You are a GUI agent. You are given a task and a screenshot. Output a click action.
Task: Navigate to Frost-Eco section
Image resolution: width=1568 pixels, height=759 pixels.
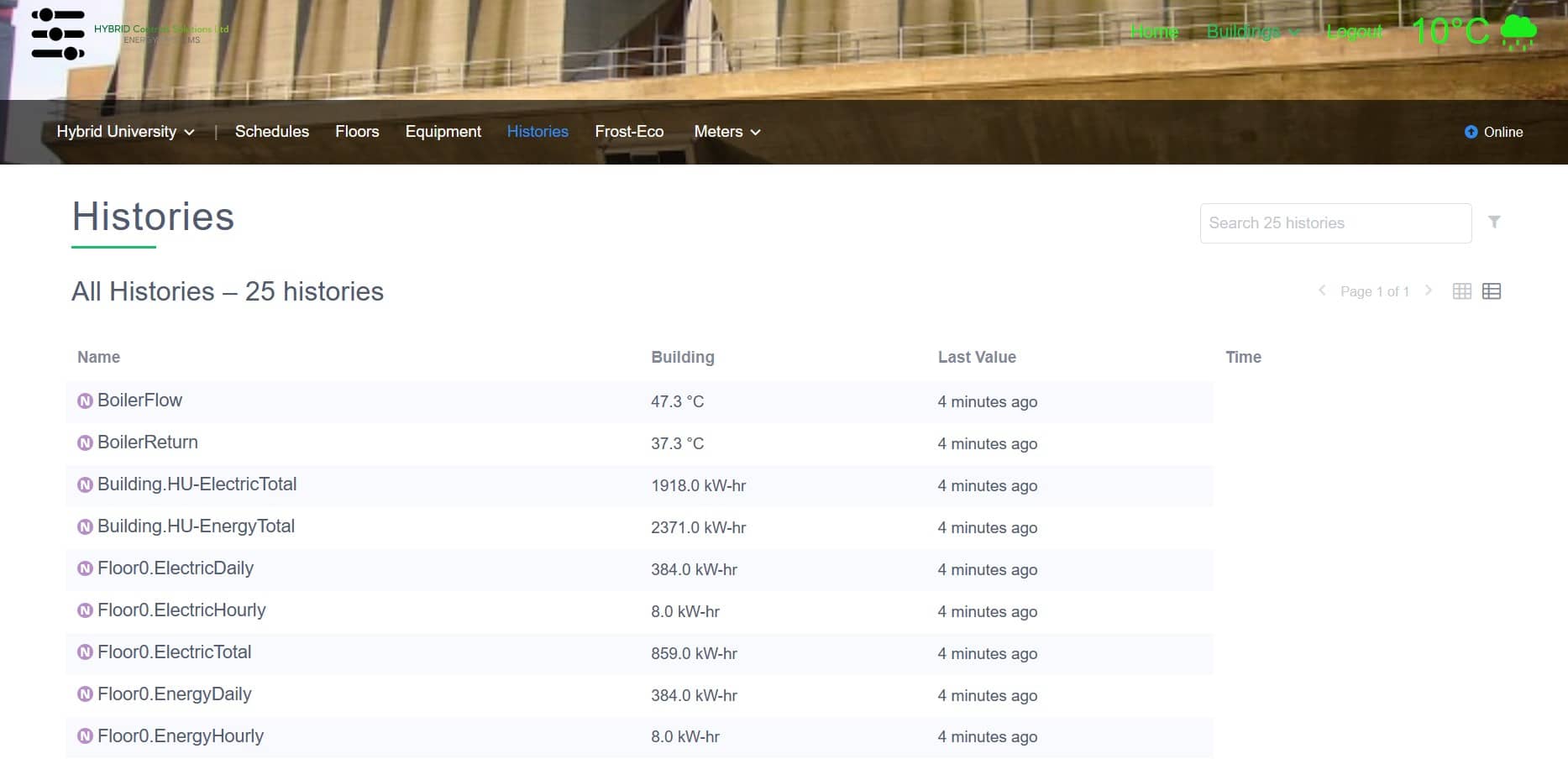click(629, 132)
